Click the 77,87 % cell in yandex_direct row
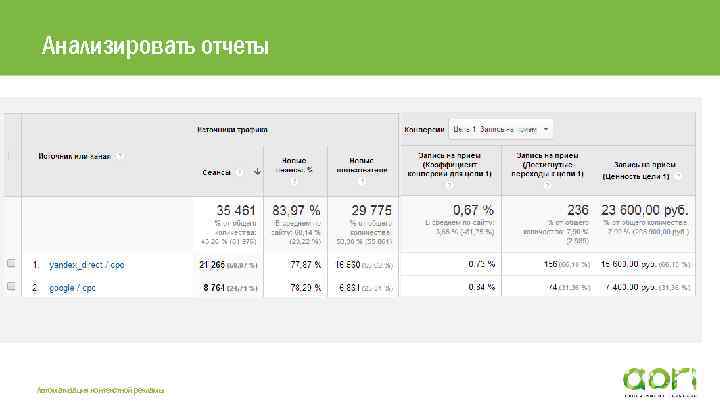Viewport: 720px width, 405px height. pos(305,265)
